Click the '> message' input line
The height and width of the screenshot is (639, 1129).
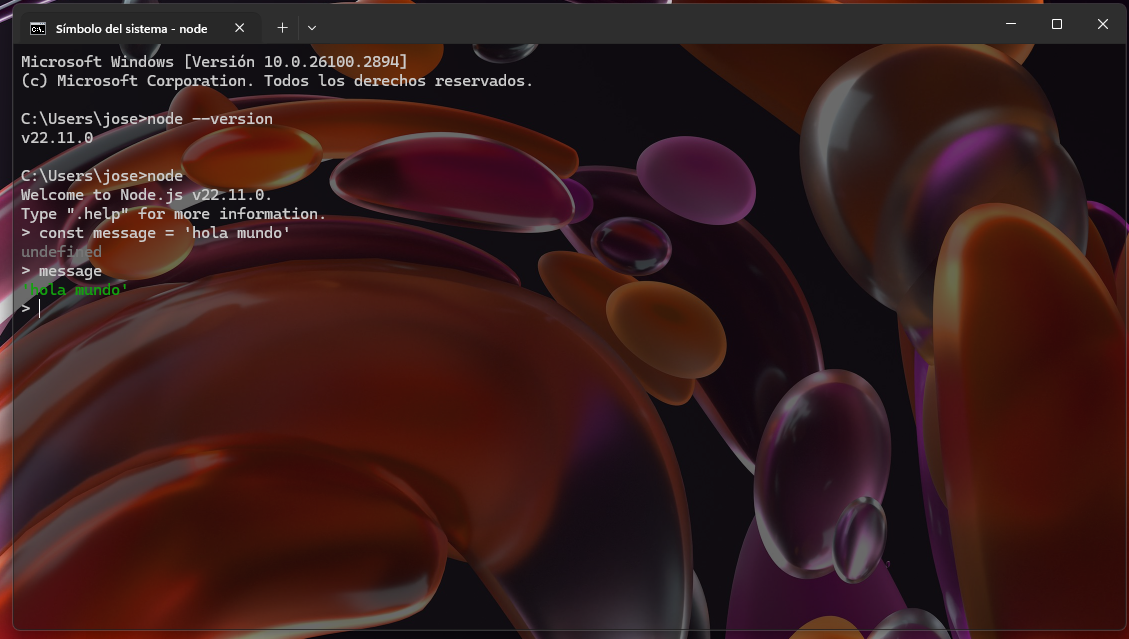(x=61, y=271)
